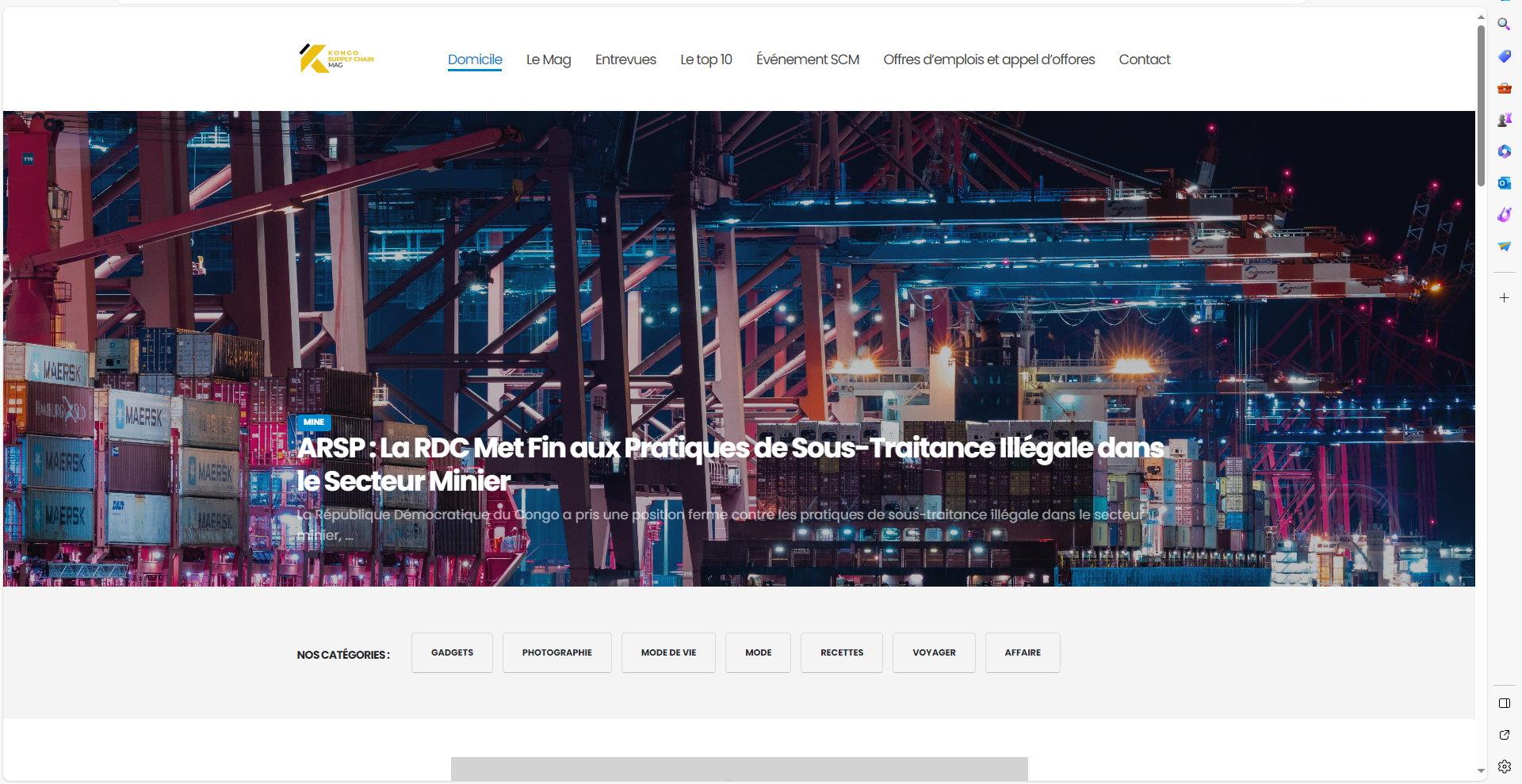
Task: Click the NOS CATÉGORIES label
Action: [x=343, y=655]
